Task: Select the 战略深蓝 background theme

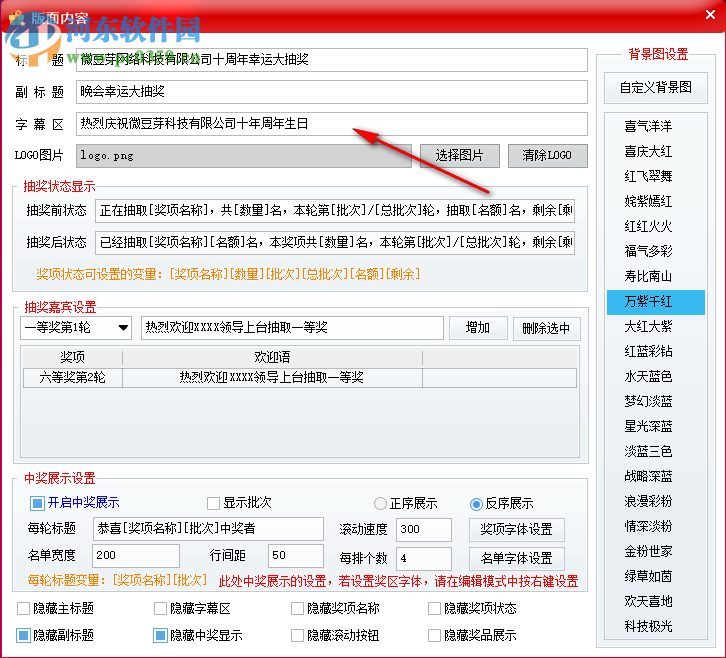Action: click(x=656, y=476)
